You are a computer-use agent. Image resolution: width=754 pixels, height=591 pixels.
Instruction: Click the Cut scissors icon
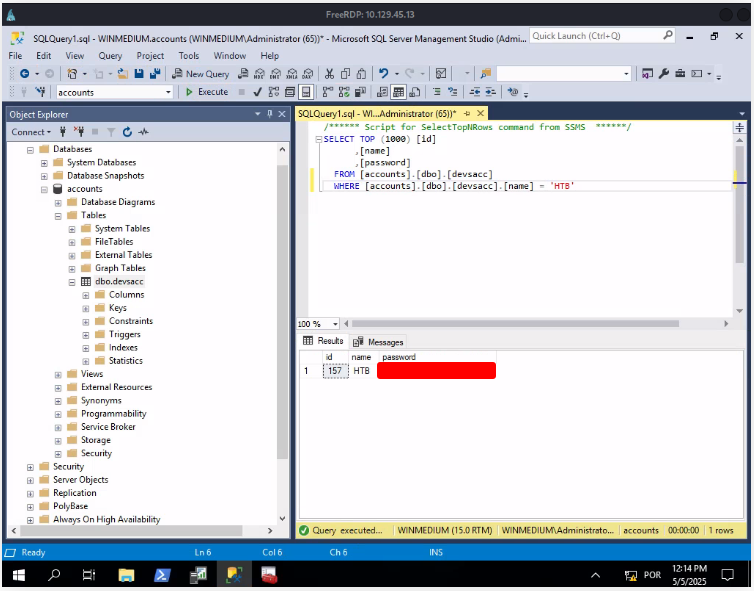329,74
